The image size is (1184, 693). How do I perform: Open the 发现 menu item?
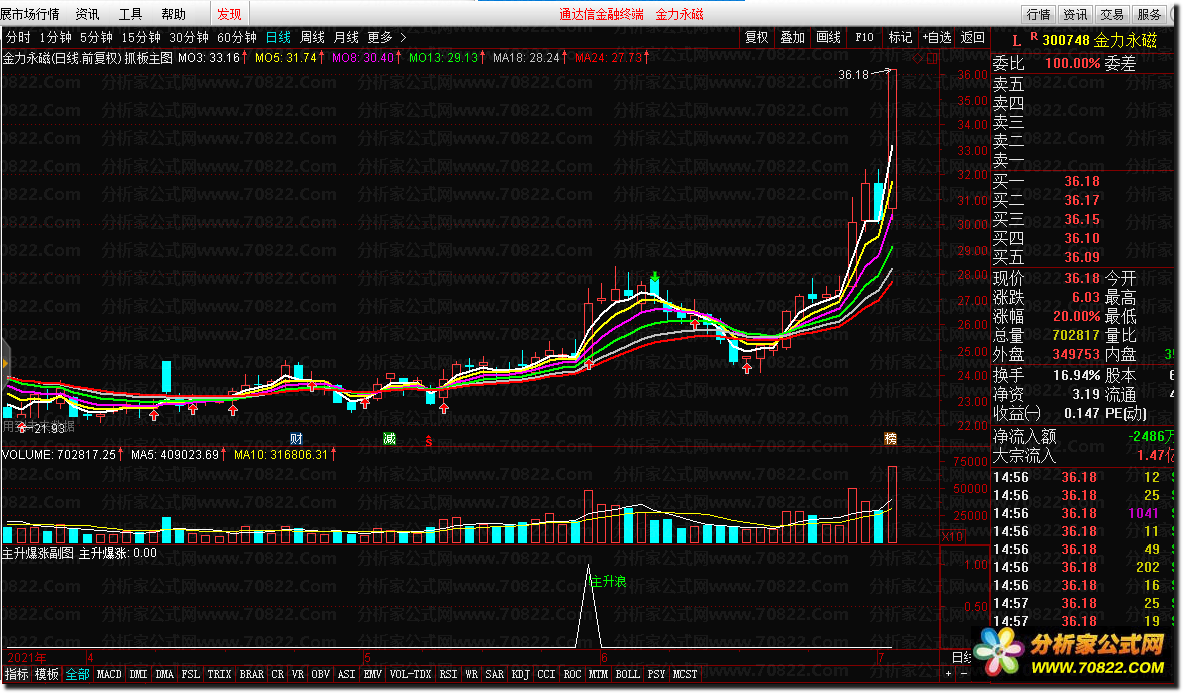(x=229, y=14)
